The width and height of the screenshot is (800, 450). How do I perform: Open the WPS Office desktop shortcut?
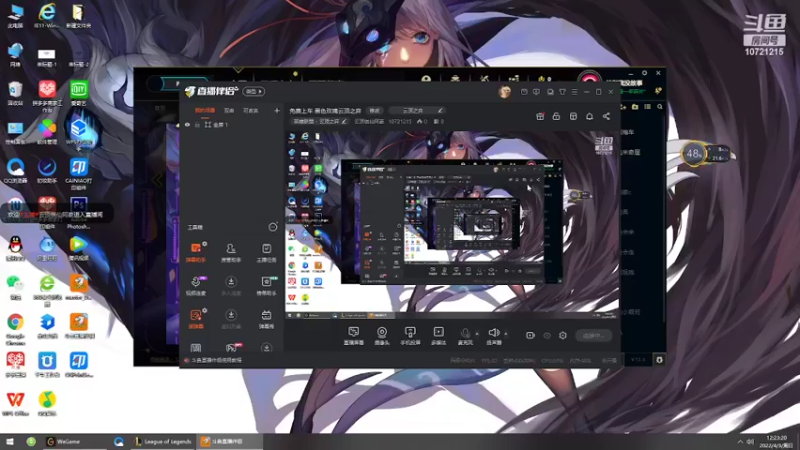(15, 403)
